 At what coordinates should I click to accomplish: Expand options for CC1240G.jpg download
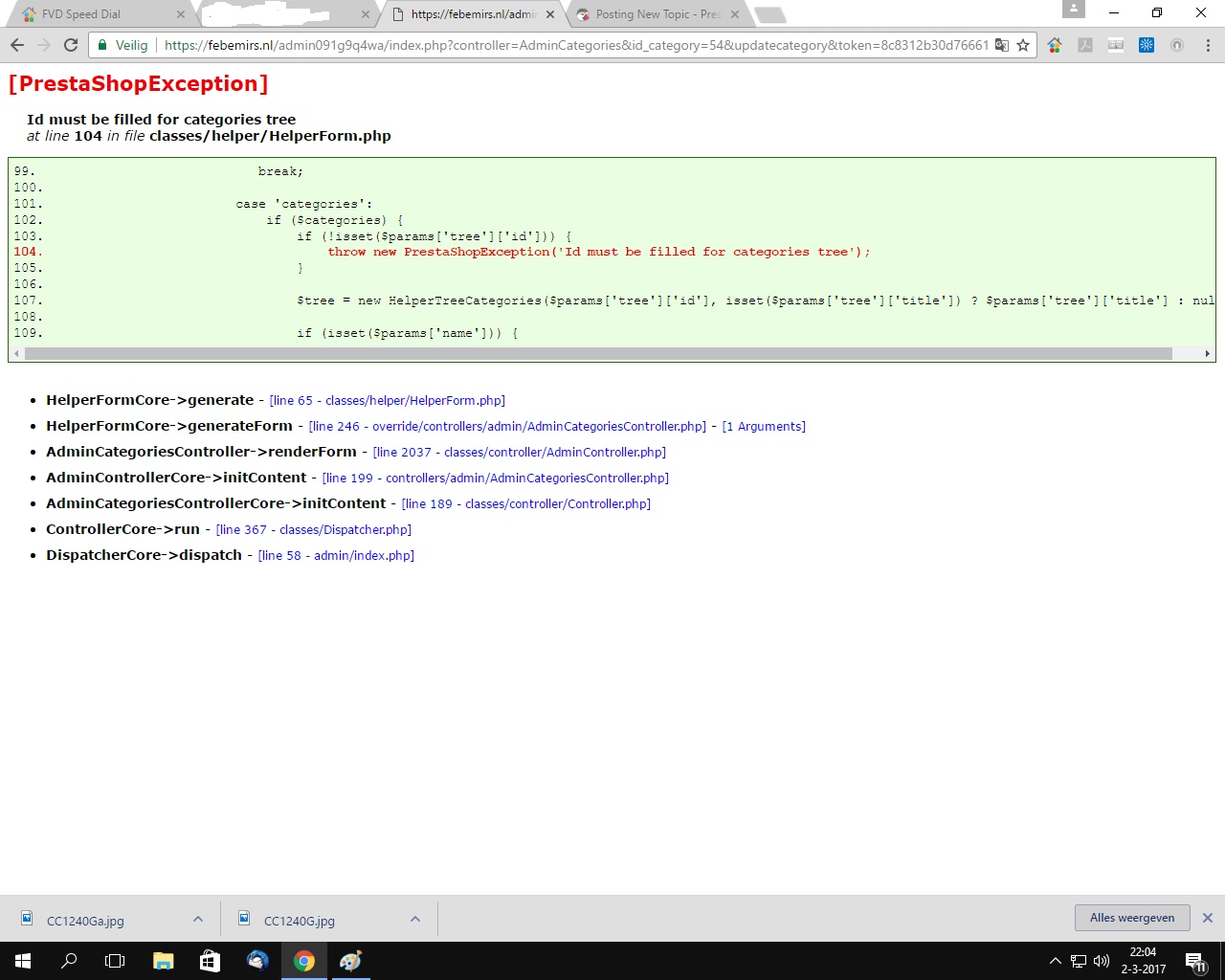click(x=415, y=920)
